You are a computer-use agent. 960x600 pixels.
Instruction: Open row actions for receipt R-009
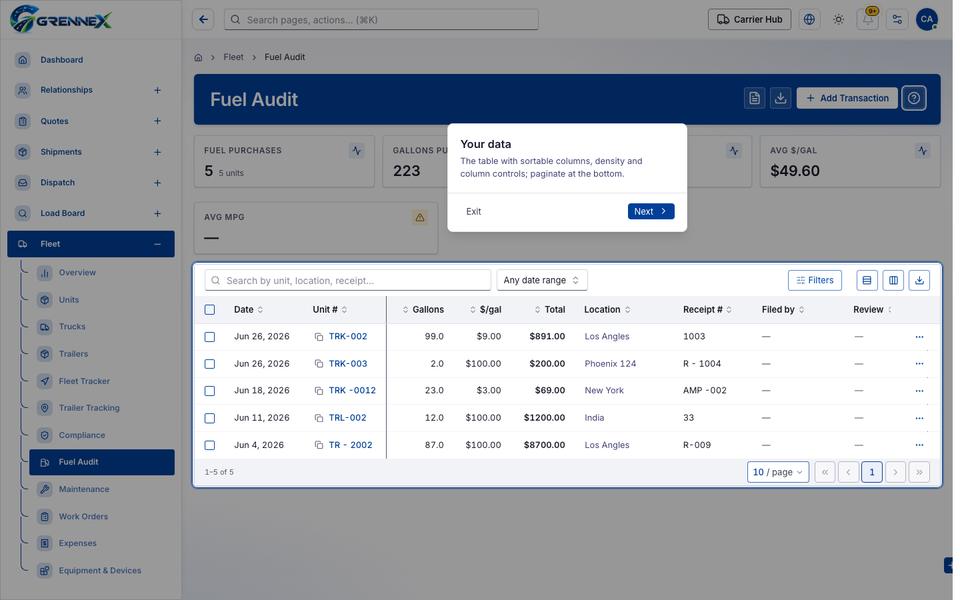pos(919,445)
